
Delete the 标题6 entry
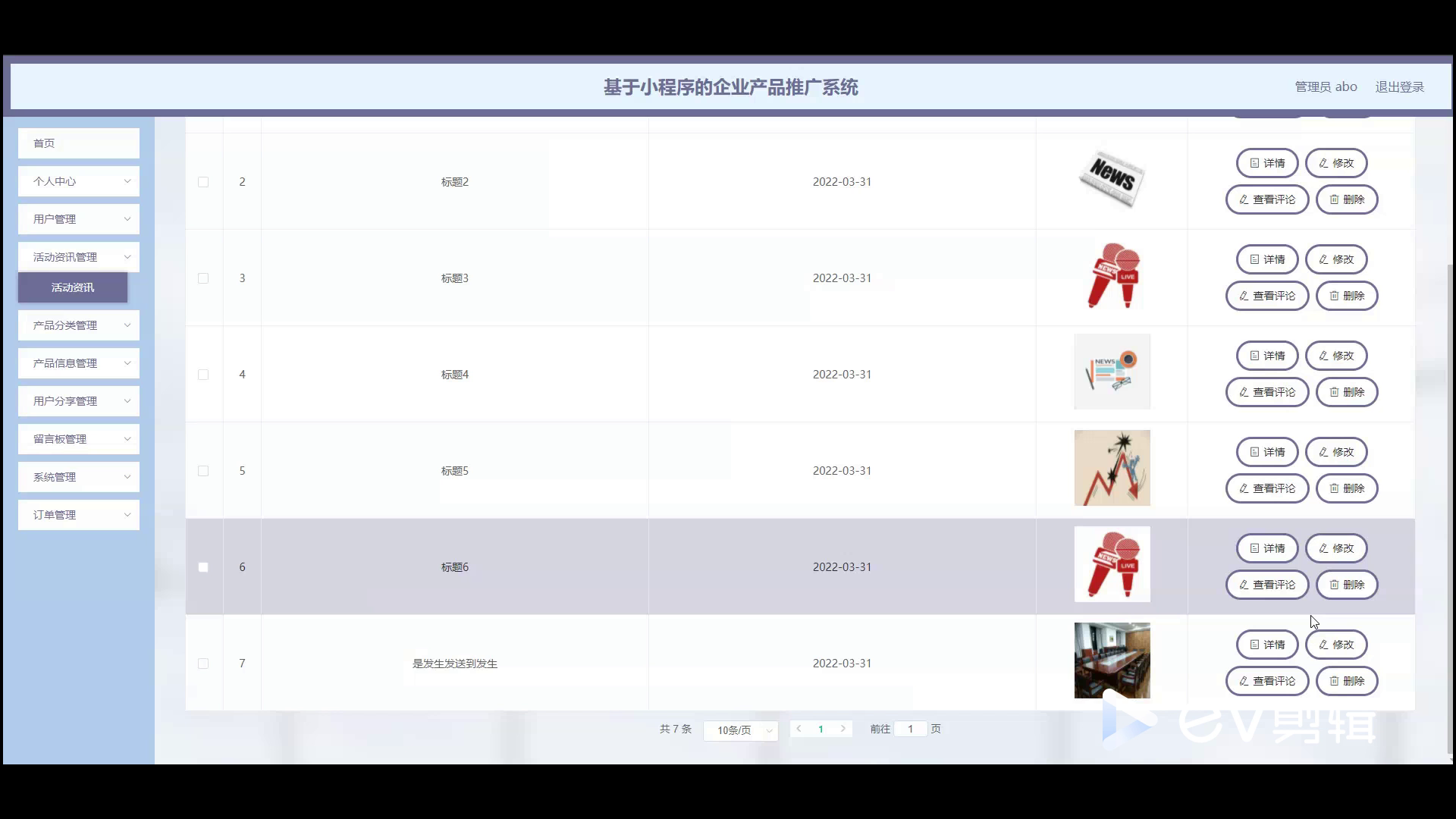[1347, 585]
